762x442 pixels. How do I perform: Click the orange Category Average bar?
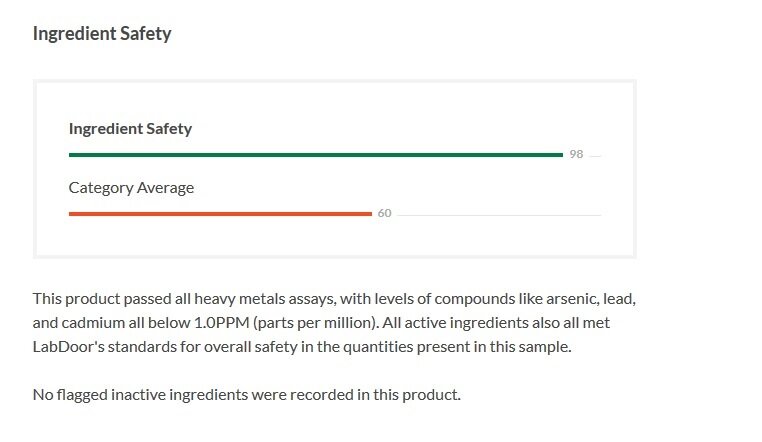click(x=220, y=214)
